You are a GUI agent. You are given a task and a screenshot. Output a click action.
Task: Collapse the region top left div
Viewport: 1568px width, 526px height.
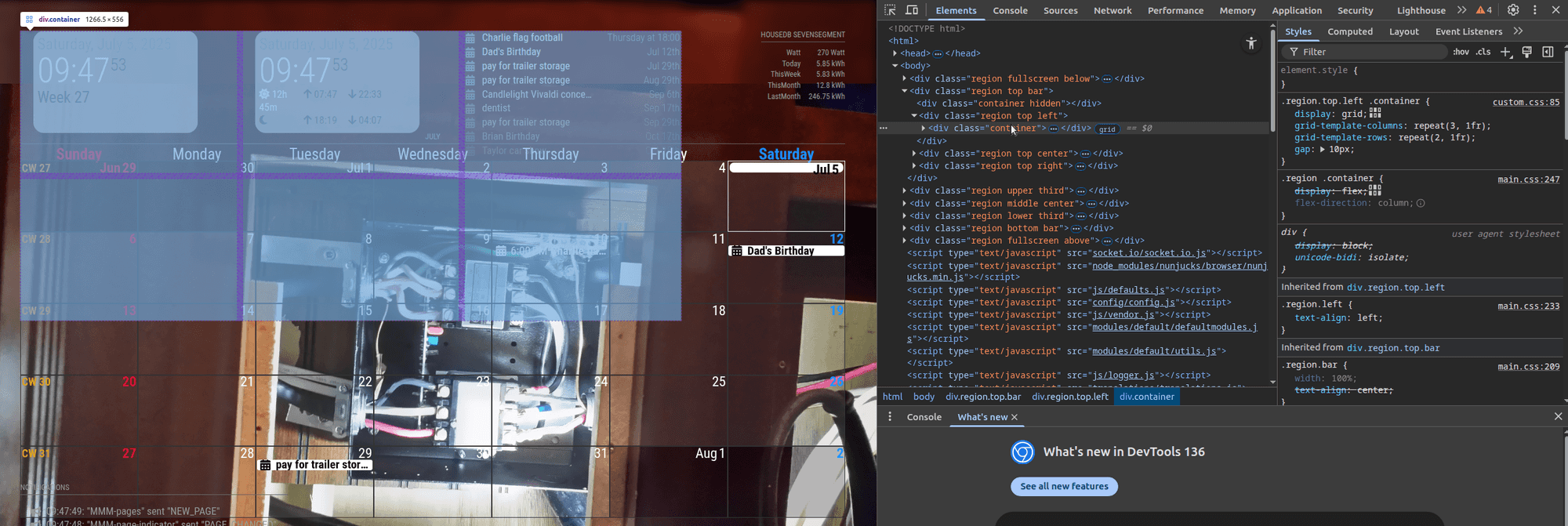pos(914,116)
